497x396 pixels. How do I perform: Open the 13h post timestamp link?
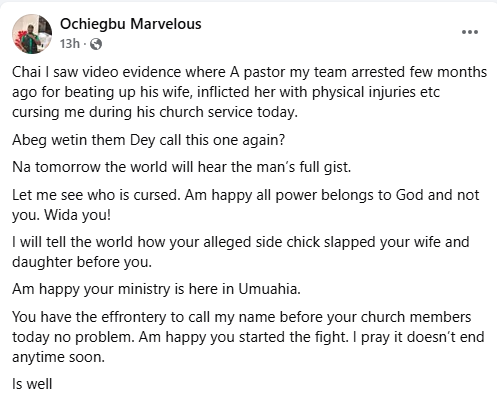coord(70,43)
